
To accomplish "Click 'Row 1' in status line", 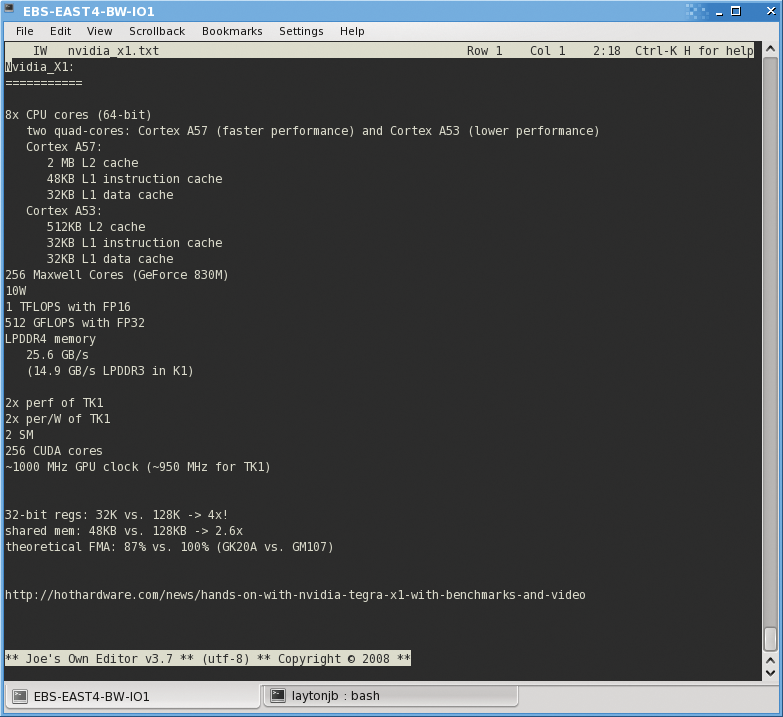I will tap(484, 50).
